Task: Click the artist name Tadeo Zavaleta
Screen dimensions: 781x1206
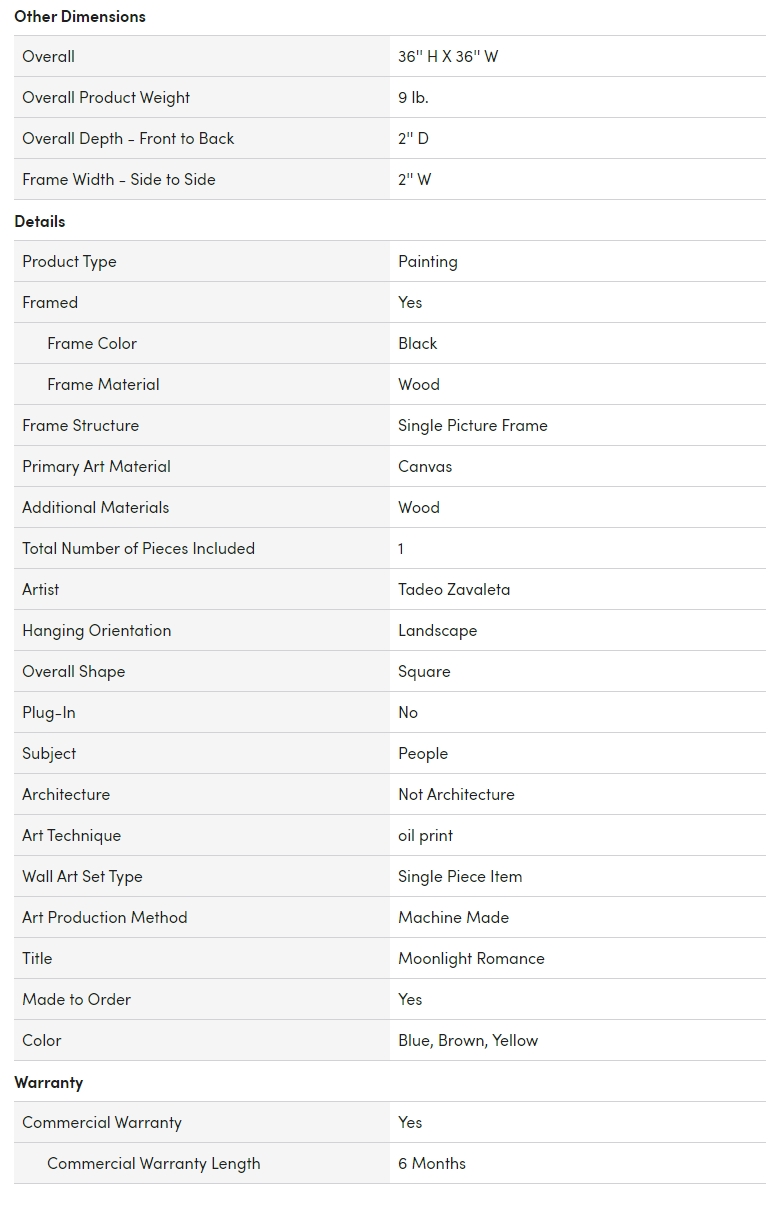Action: coord(454,589)
